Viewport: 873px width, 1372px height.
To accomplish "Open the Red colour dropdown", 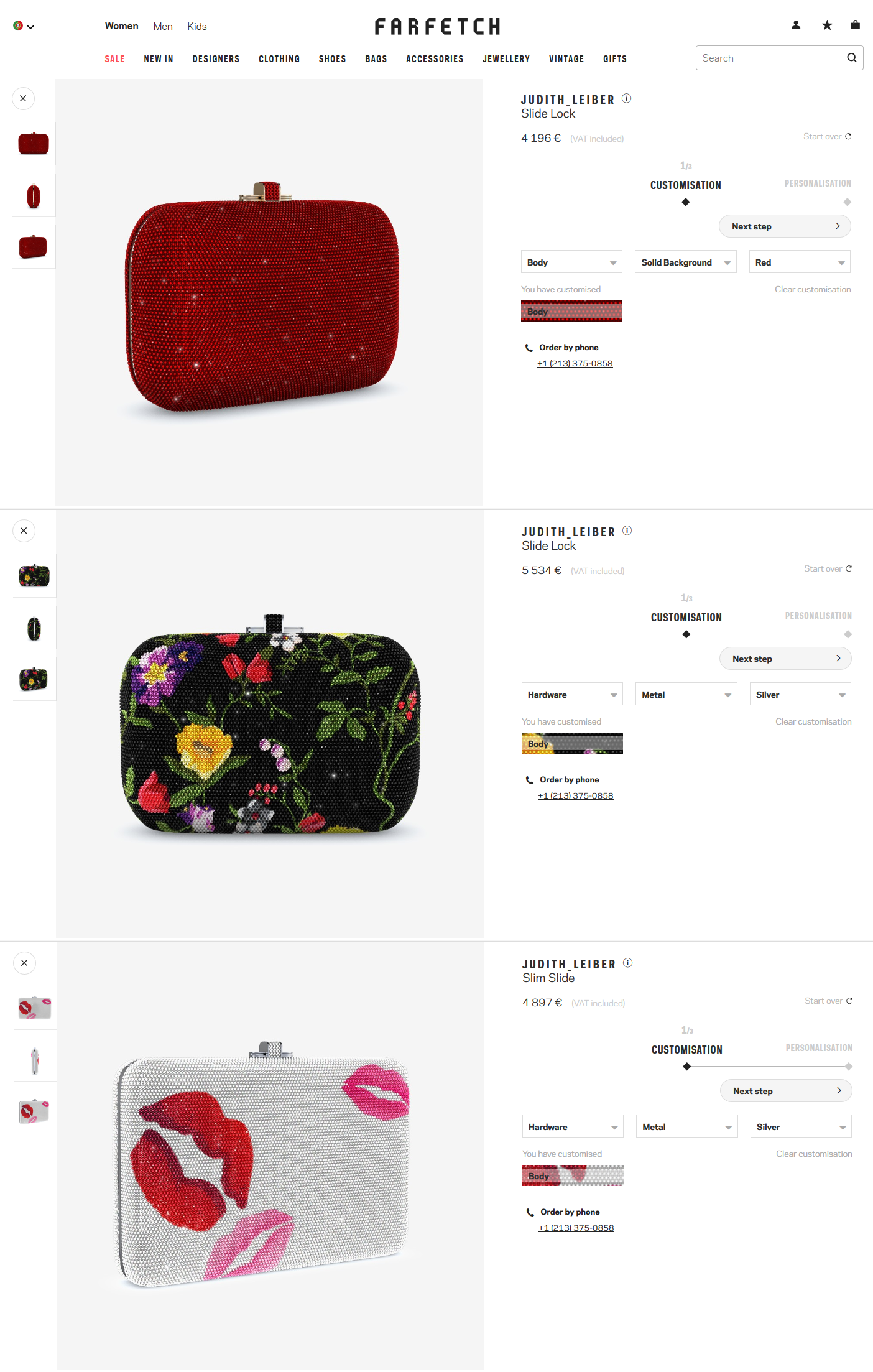I will coord(800,262).
